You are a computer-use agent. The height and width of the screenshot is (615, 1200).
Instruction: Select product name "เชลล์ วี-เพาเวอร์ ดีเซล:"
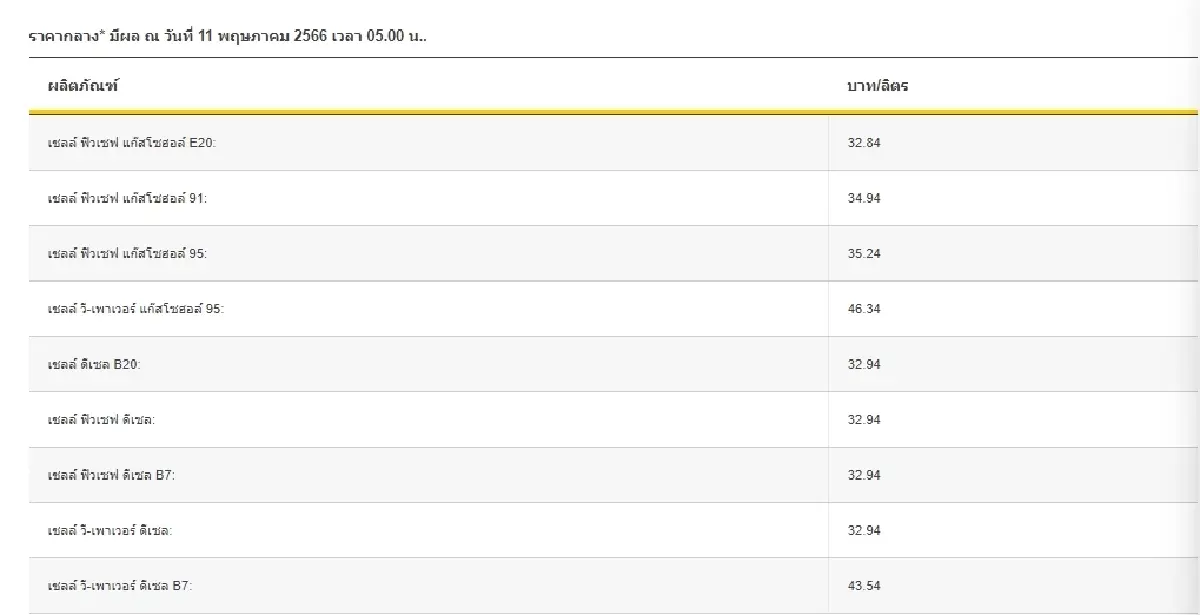[110, 530]
